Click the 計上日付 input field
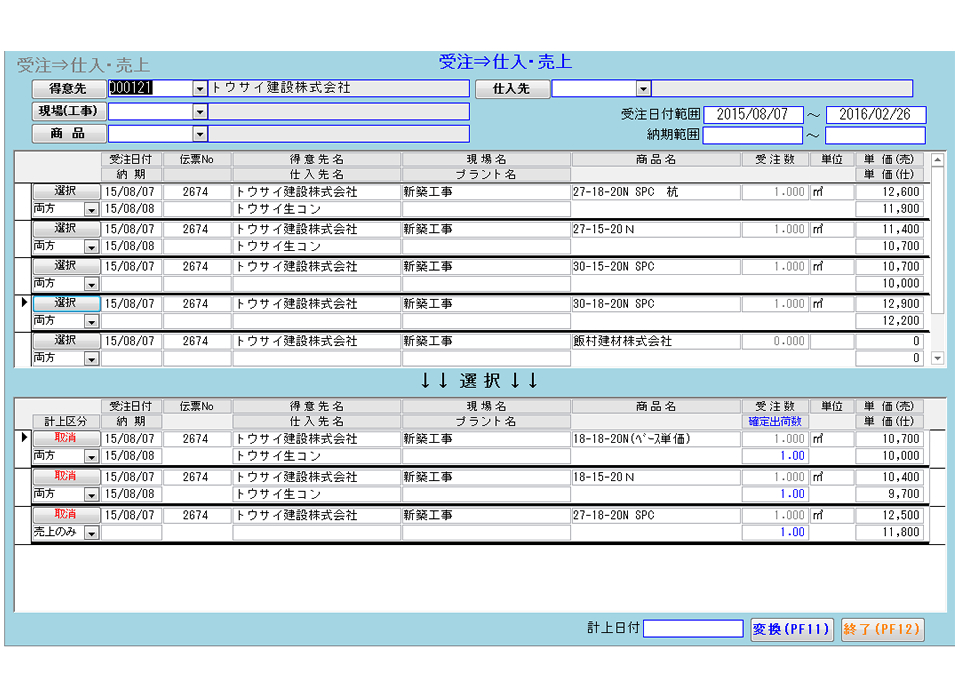960x700 pixels. coord(693,629)
